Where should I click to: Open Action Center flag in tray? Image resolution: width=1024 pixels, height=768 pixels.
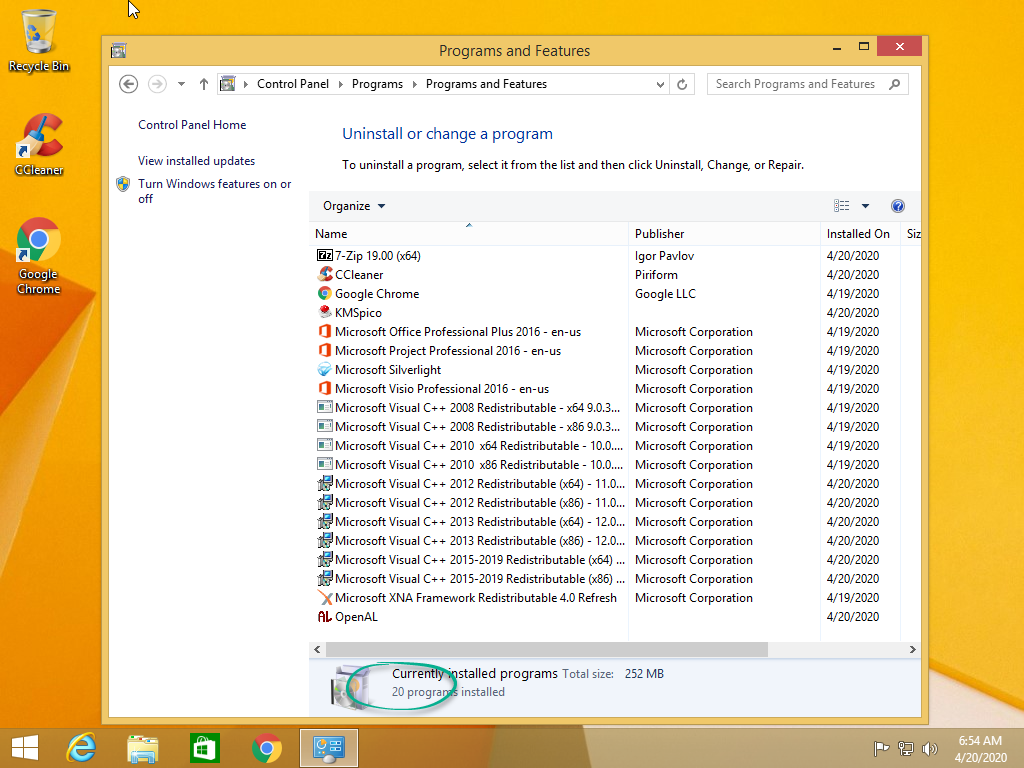(x=881, y=748)
